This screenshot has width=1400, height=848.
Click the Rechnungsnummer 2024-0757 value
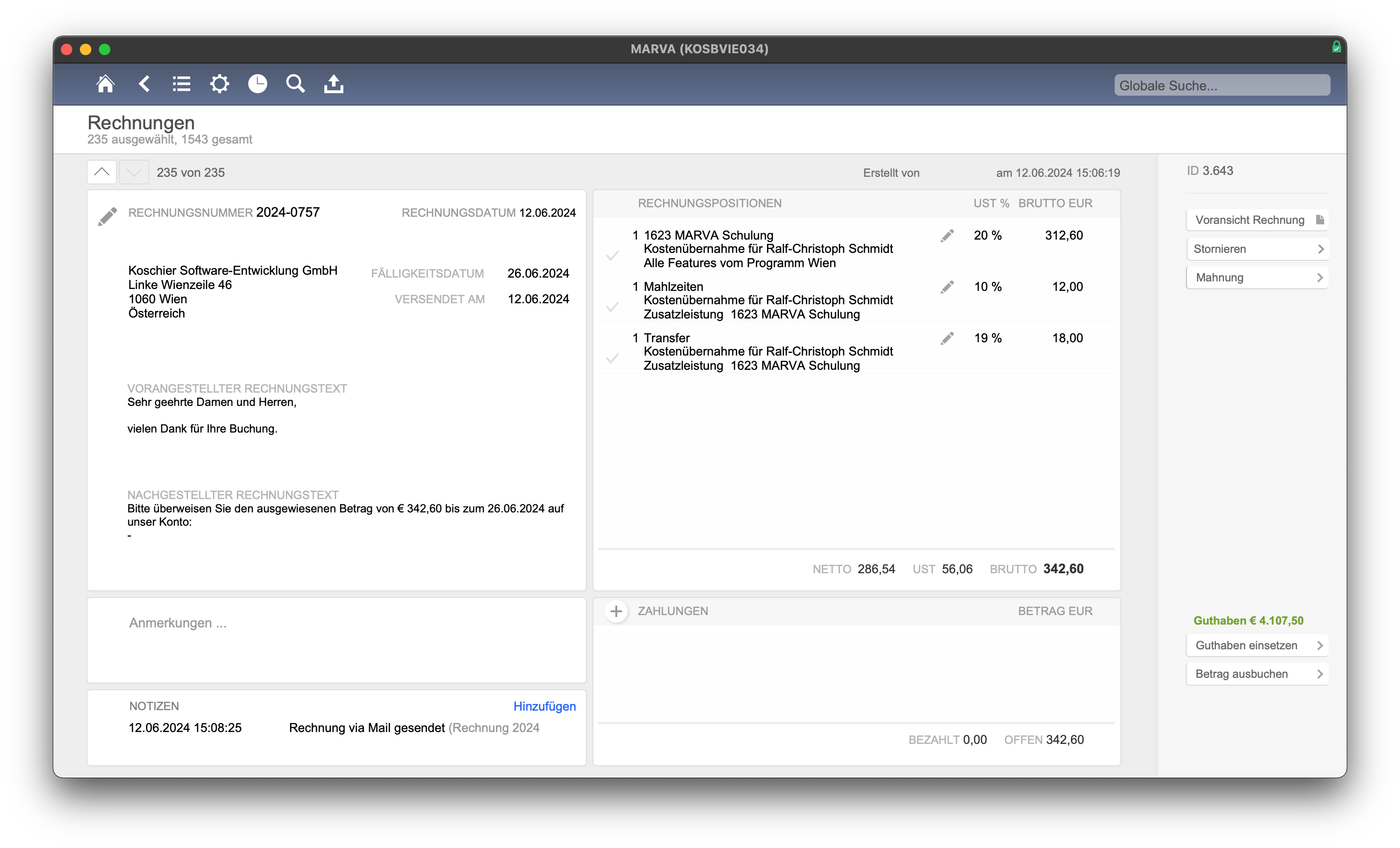288,212
